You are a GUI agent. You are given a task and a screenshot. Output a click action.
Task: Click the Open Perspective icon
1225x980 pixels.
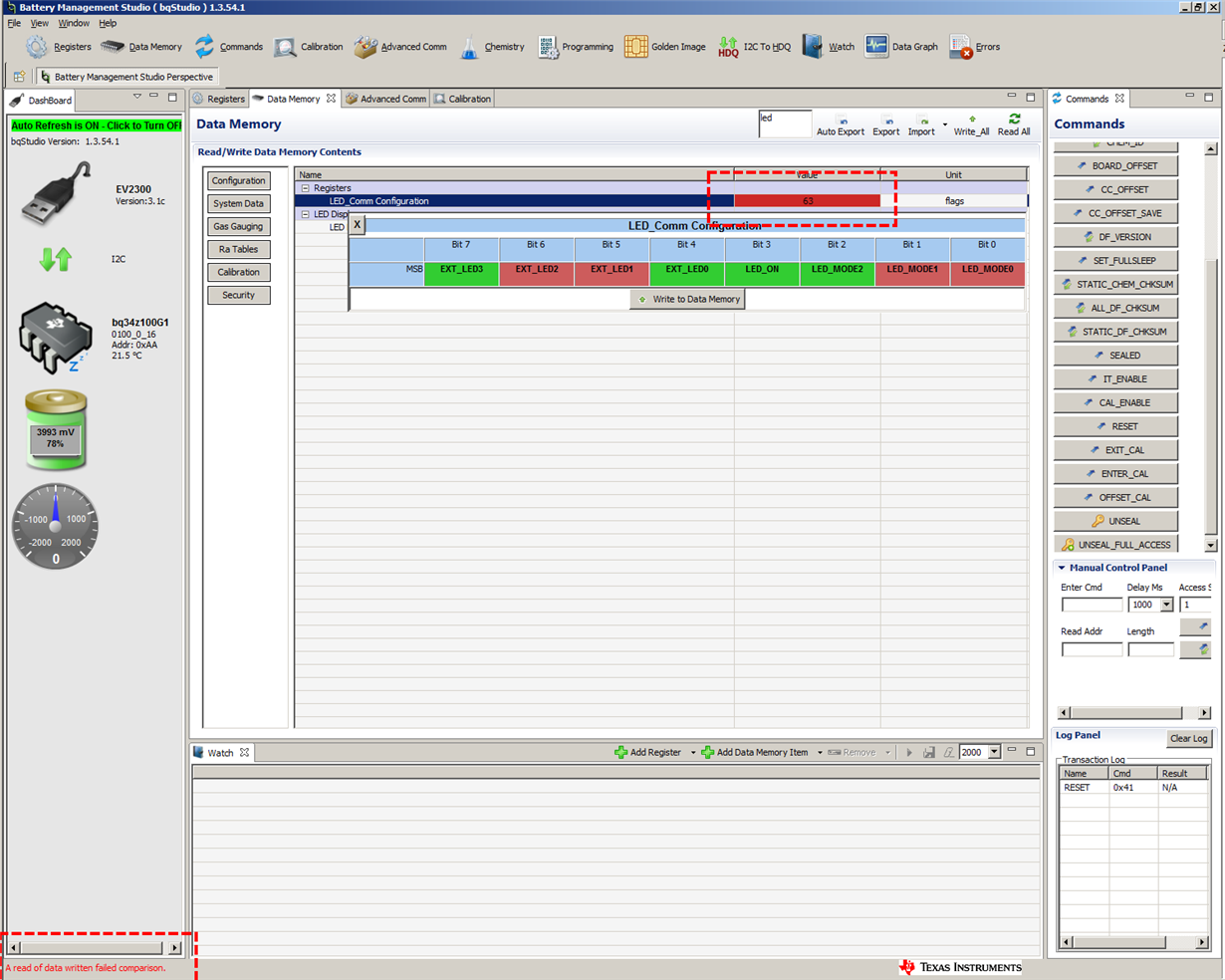(x=20, y=76)
